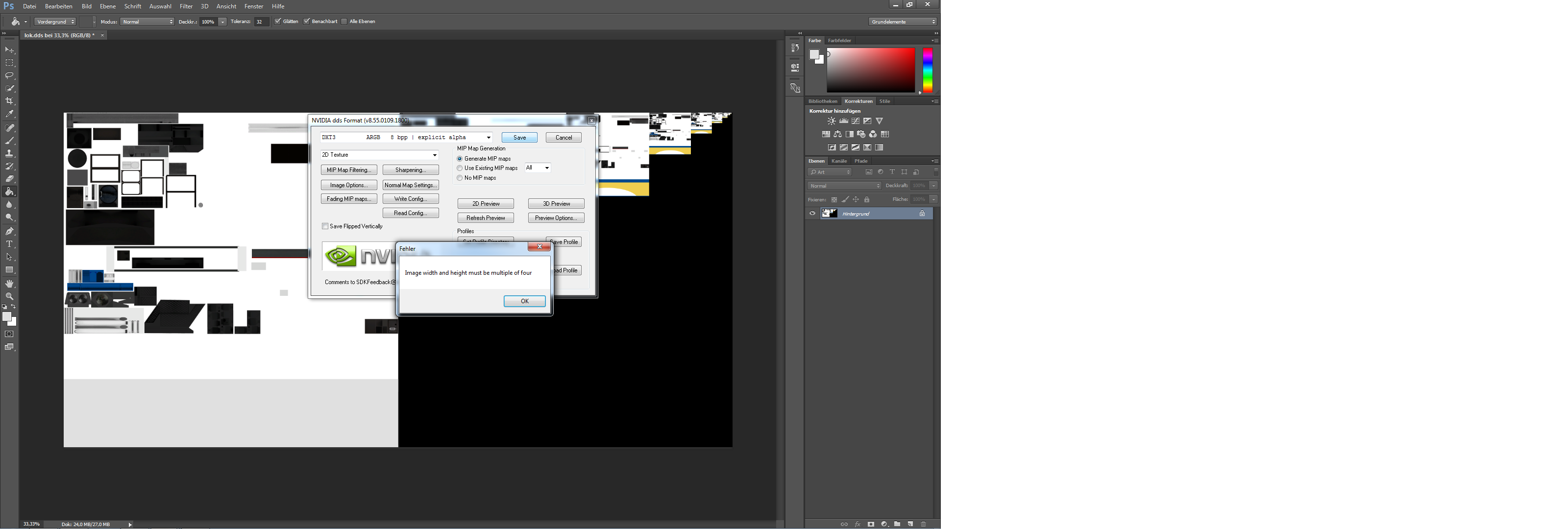Select No MIP maps radio option
The width and height of the screenshot is (1568, 529).
click(x=460, y=178)
